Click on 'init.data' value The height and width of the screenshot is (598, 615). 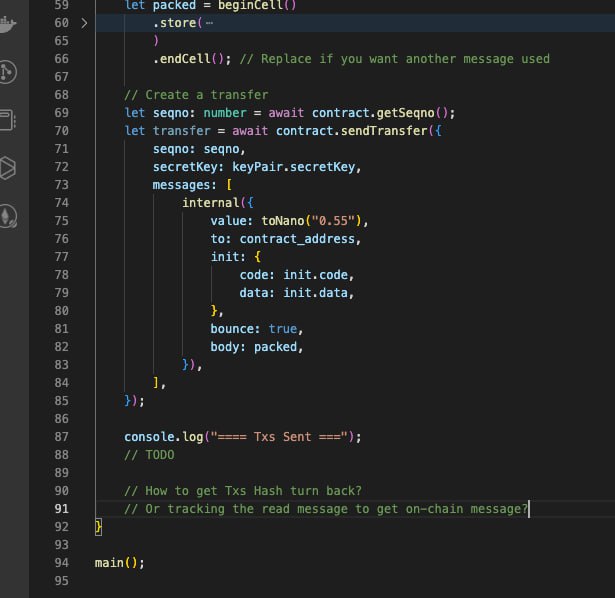coord(315,293)
